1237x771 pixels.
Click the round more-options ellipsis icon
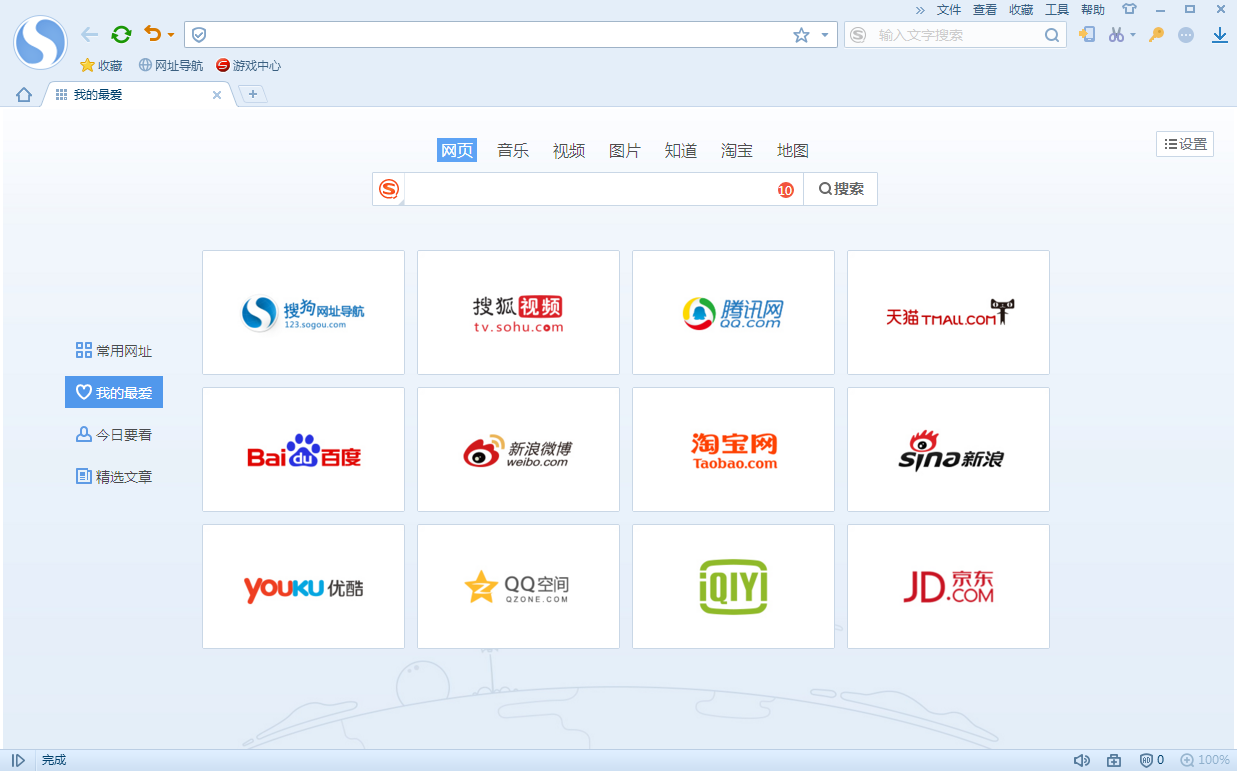[x=1186, y=35]
